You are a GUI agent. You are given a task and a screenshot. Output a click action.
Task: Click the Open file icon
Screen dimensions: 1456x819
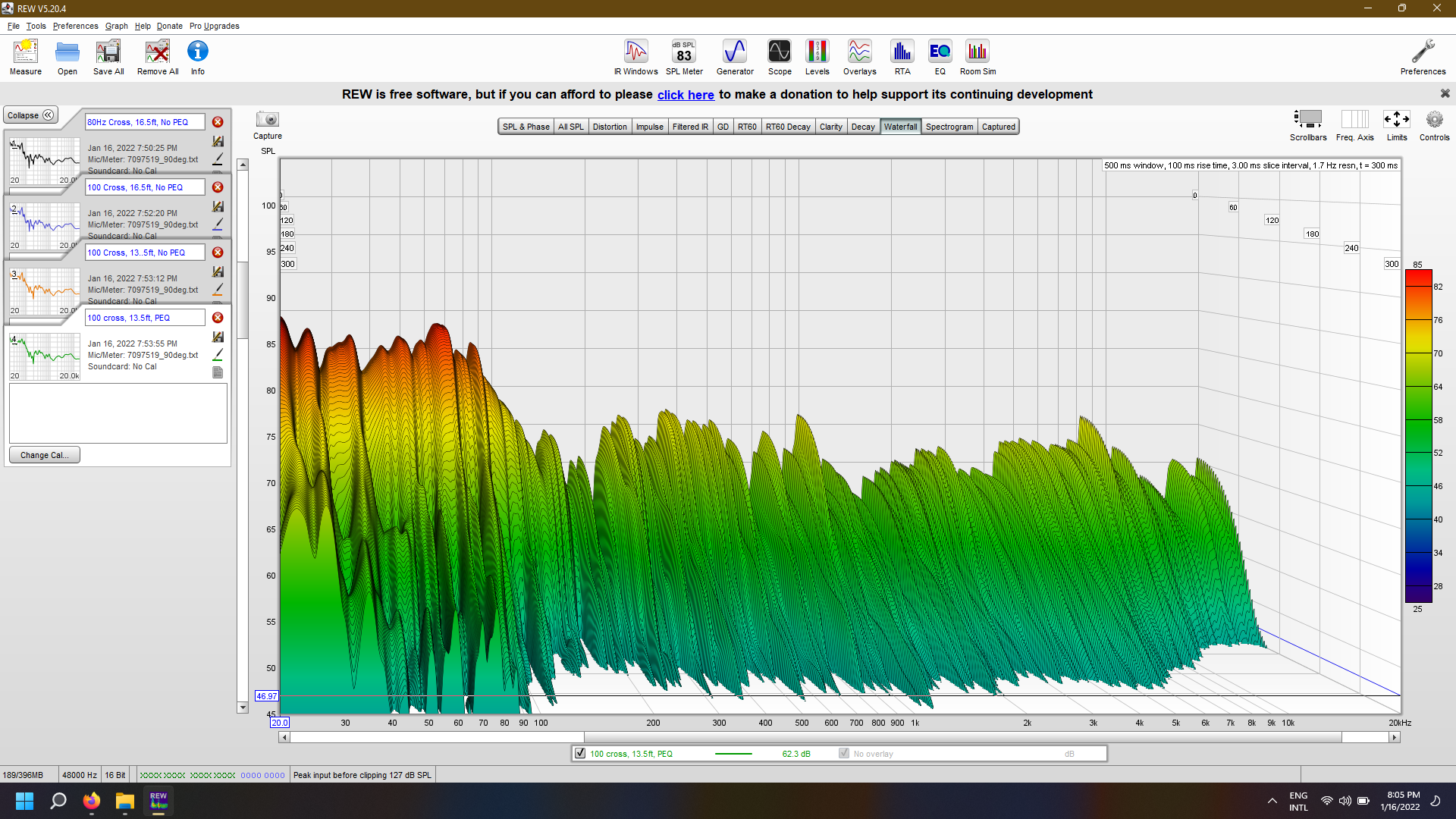[67, 58]
